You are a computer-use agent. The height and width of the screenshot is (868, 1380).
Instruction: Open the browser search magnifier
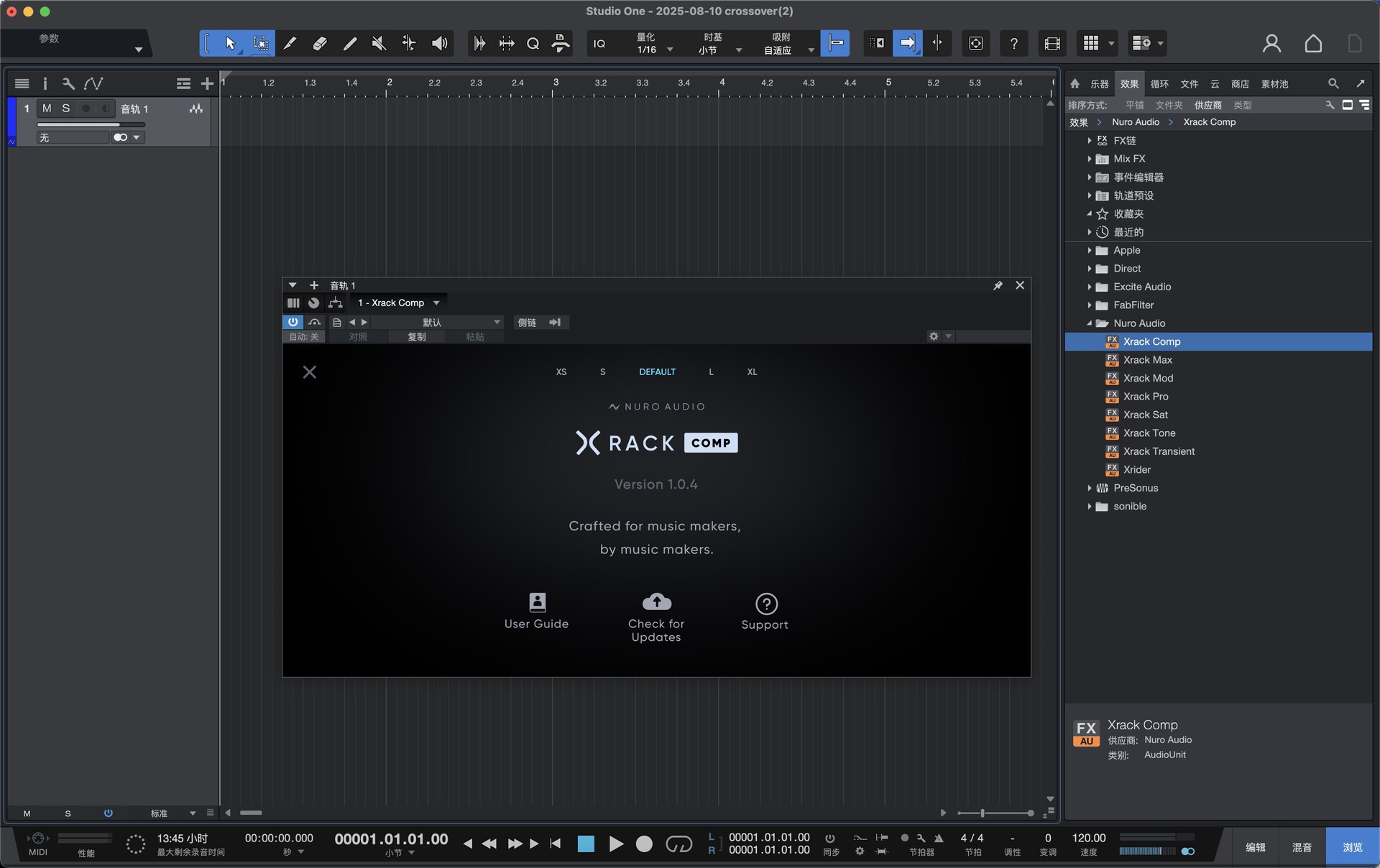click(1333, 83)
